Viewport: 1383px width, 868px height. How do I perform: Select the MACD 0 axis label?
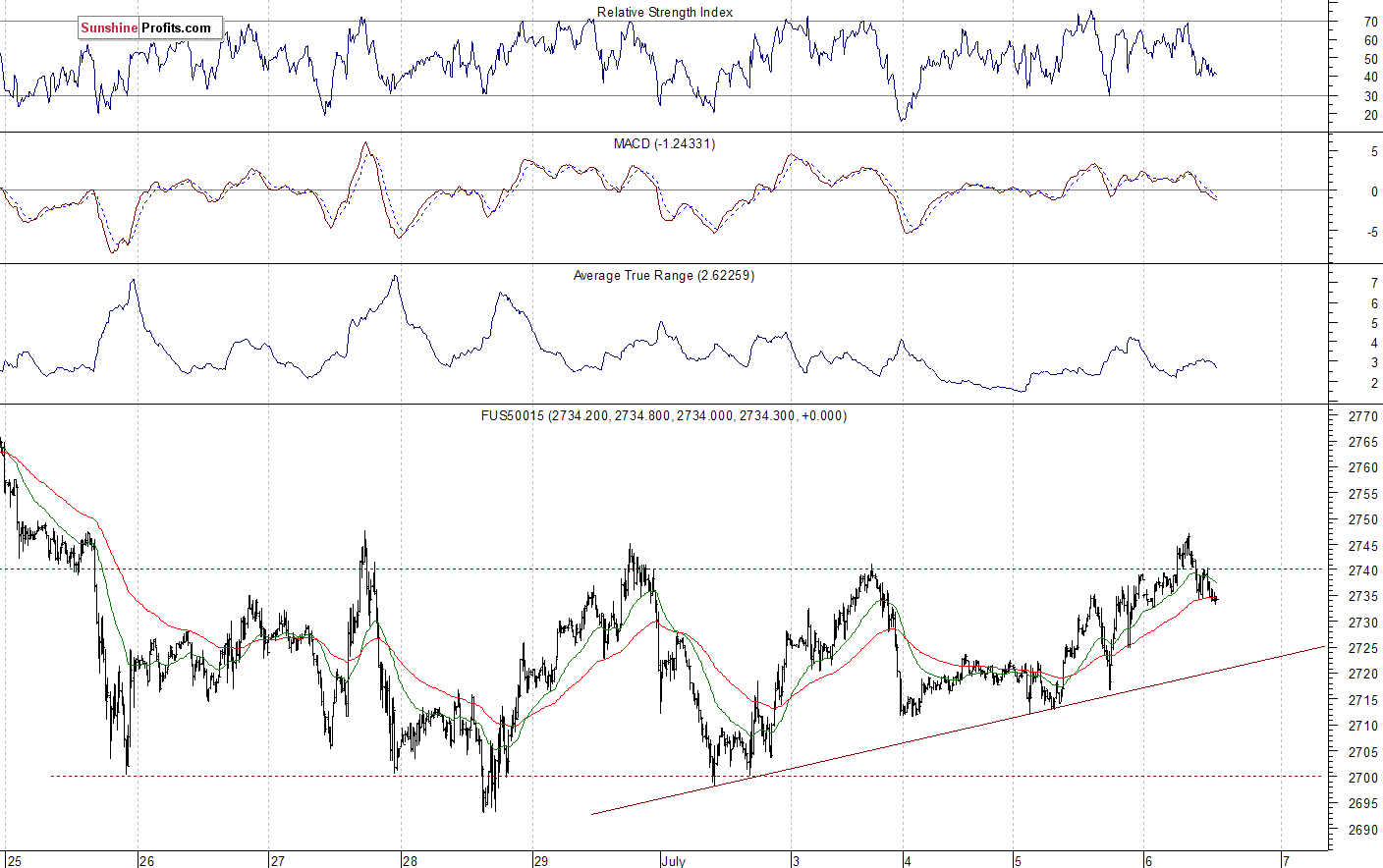coord(1374,192)
